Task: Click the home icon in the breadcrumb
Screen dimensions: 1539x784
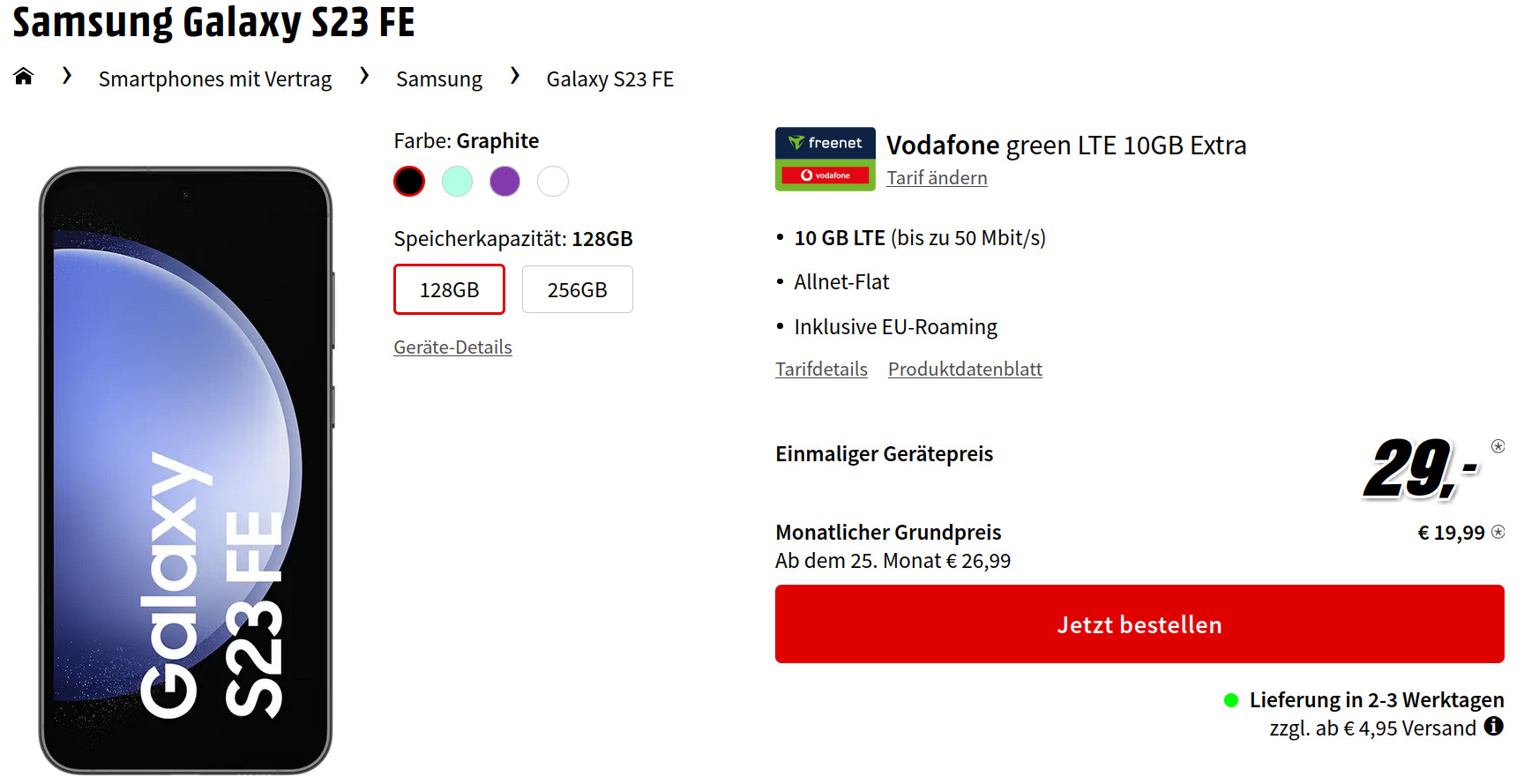Action: 22,76
